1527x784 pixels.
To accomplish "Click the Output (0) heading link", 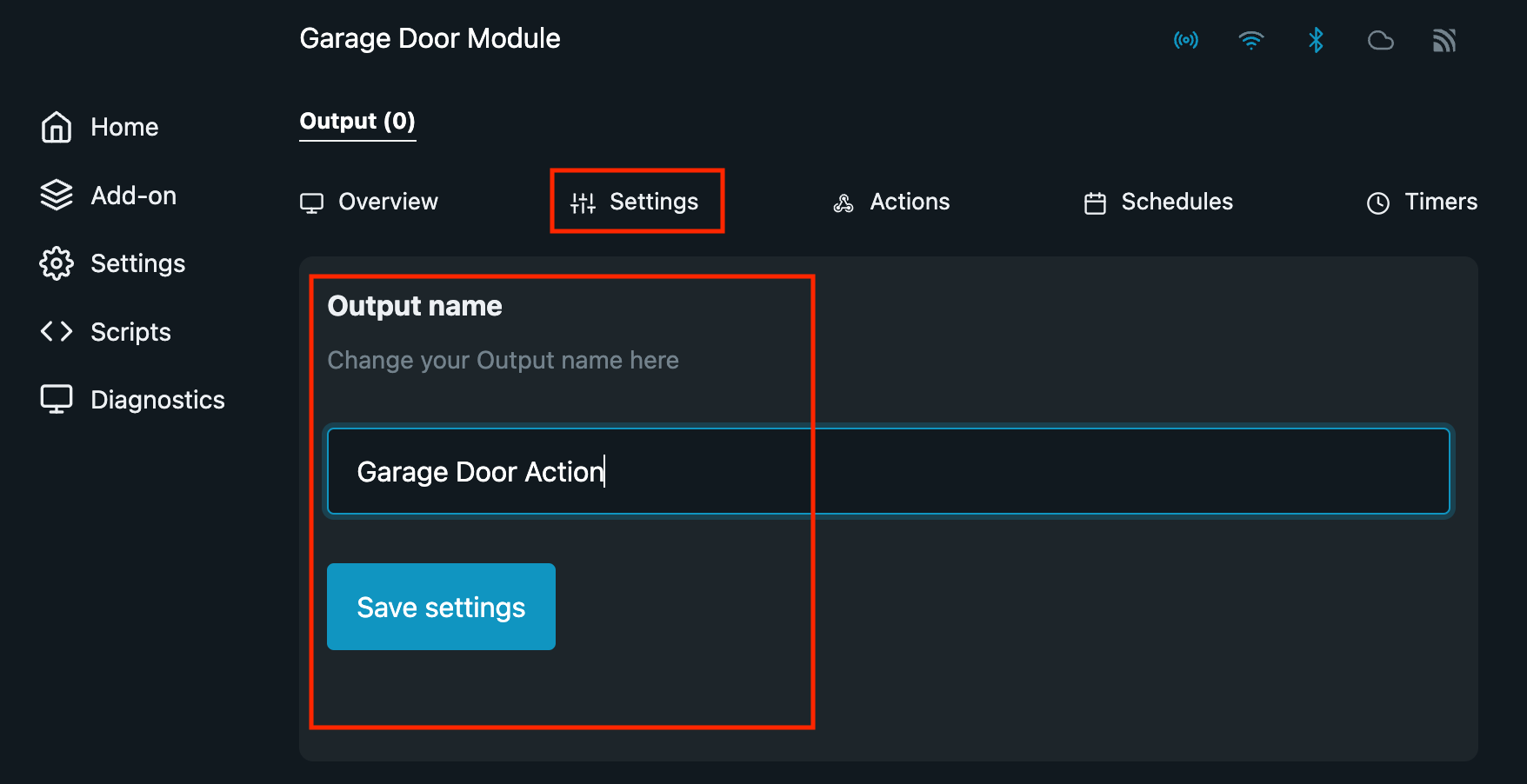I will point(357,121).
